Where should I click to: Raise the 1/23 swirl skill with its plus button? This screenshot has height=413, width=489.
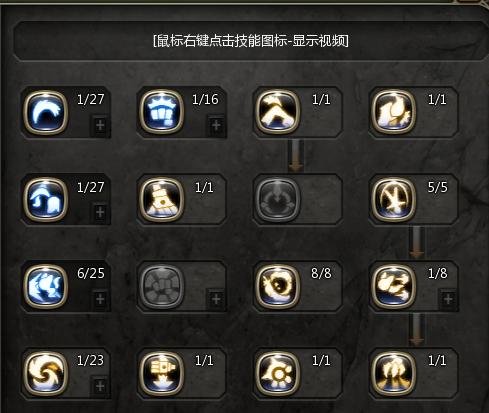100,386
